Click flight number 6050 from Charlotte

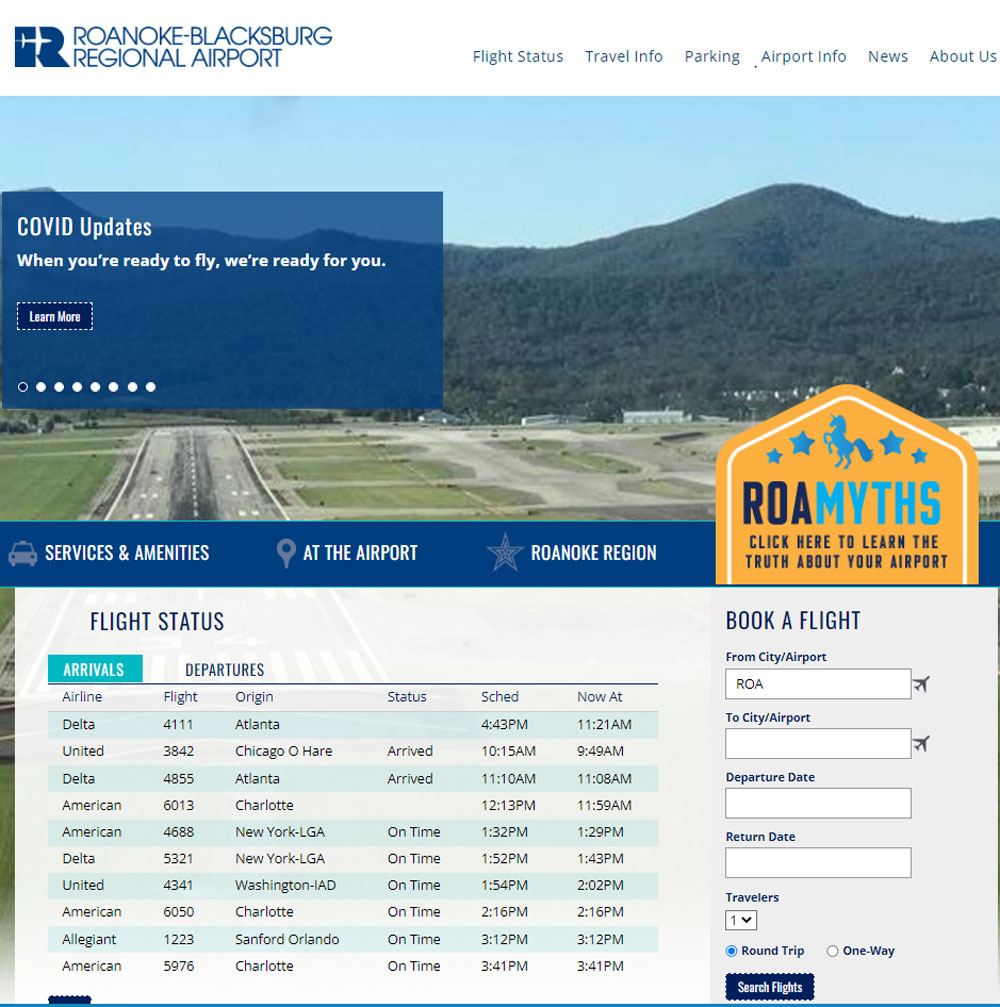[179, 912]
